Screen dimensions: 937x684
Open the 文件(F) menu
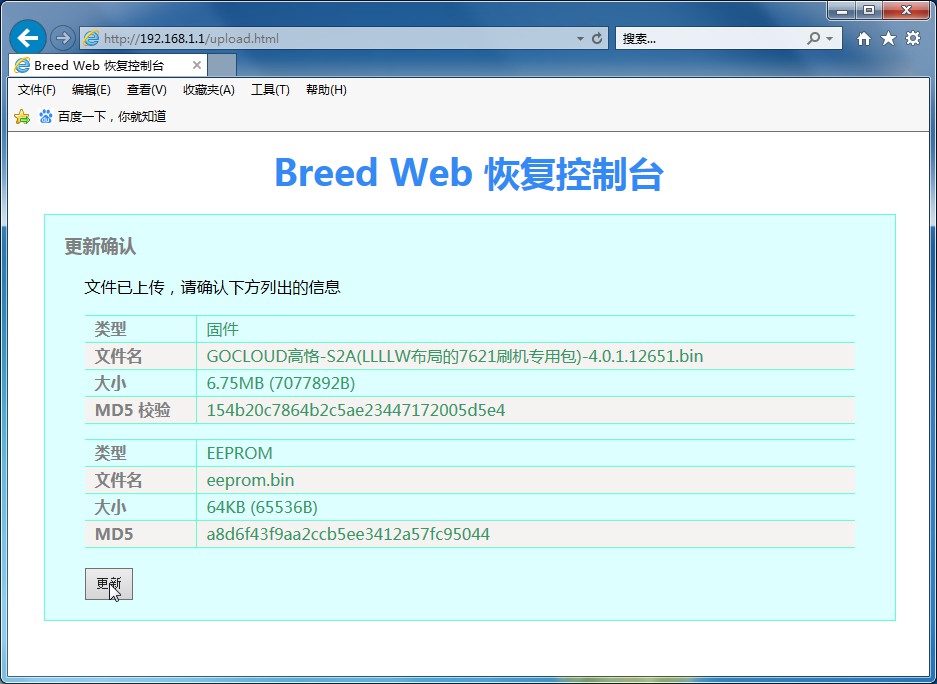[37, 90]
